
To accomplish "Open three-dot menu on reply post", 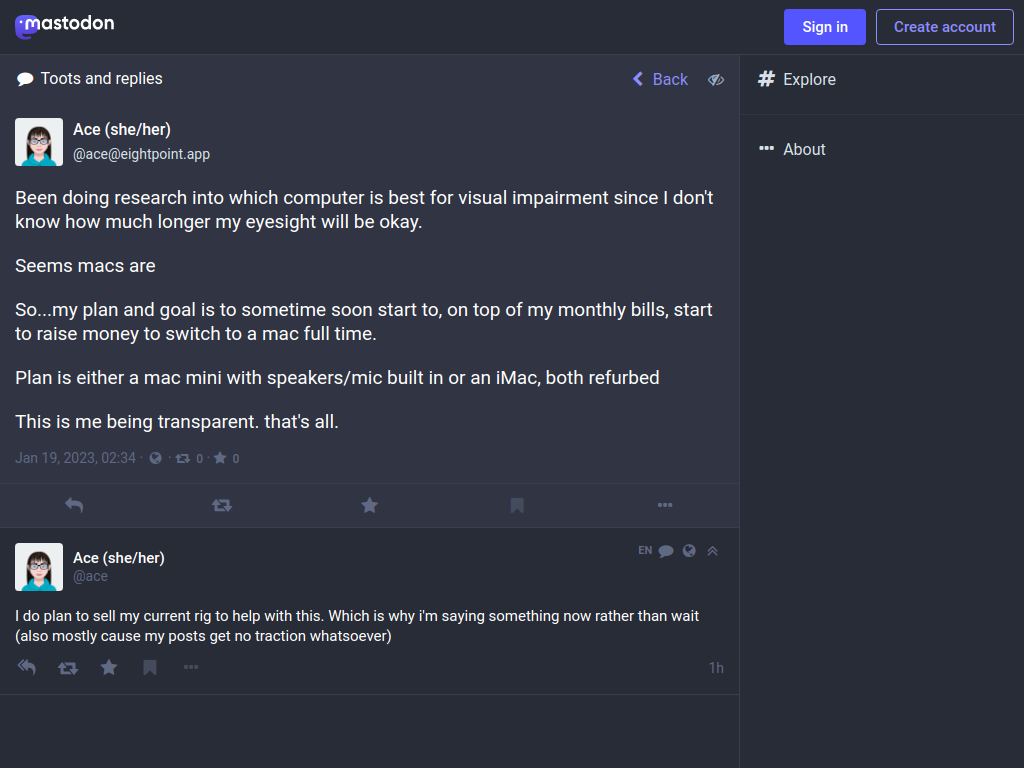I will (x=191, y=667).
